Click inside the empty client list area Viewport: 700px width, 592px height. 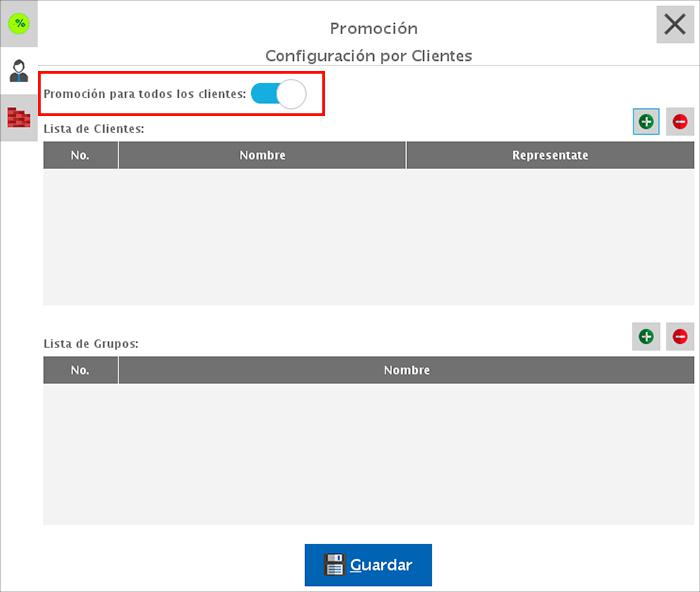coord(368,236)
